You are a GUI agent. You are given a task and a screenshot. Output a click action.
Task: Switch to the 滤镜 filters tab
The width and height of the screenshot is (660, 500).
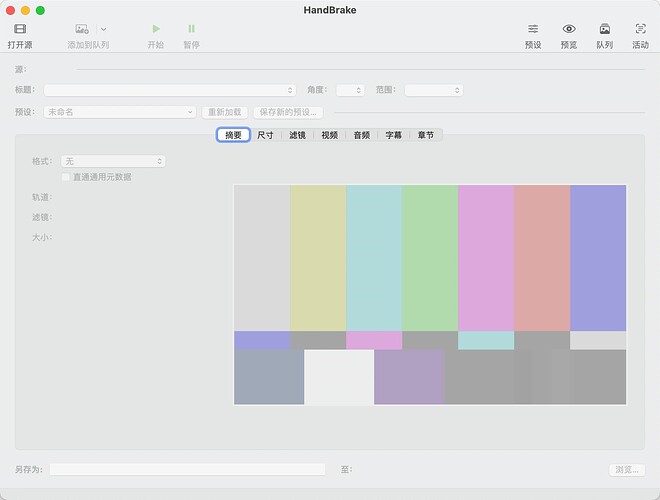tap(297, 135)
